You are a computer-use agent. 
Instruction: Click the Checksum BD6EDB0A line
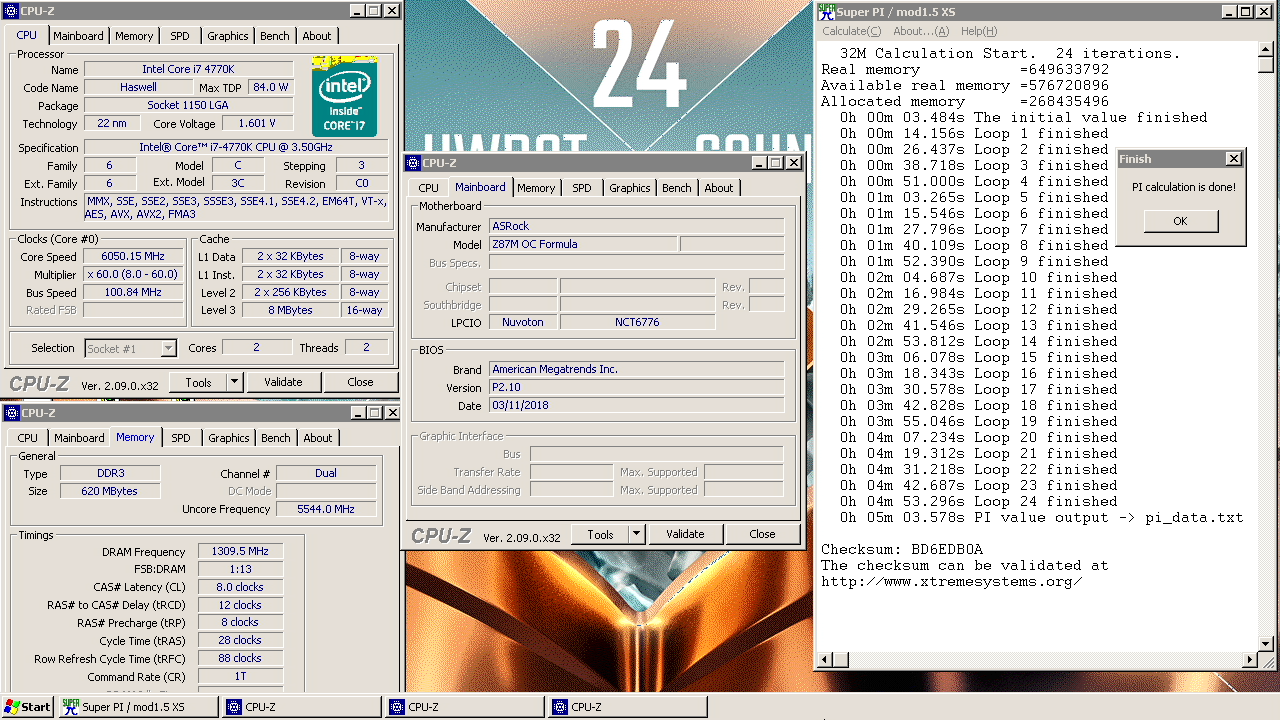(902, 549)
